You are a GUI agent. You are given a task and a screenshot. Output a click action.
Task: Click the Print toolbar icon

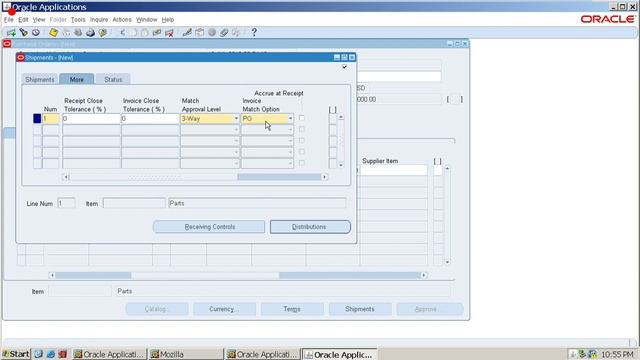pyautogui.click(x=90, y=33)
